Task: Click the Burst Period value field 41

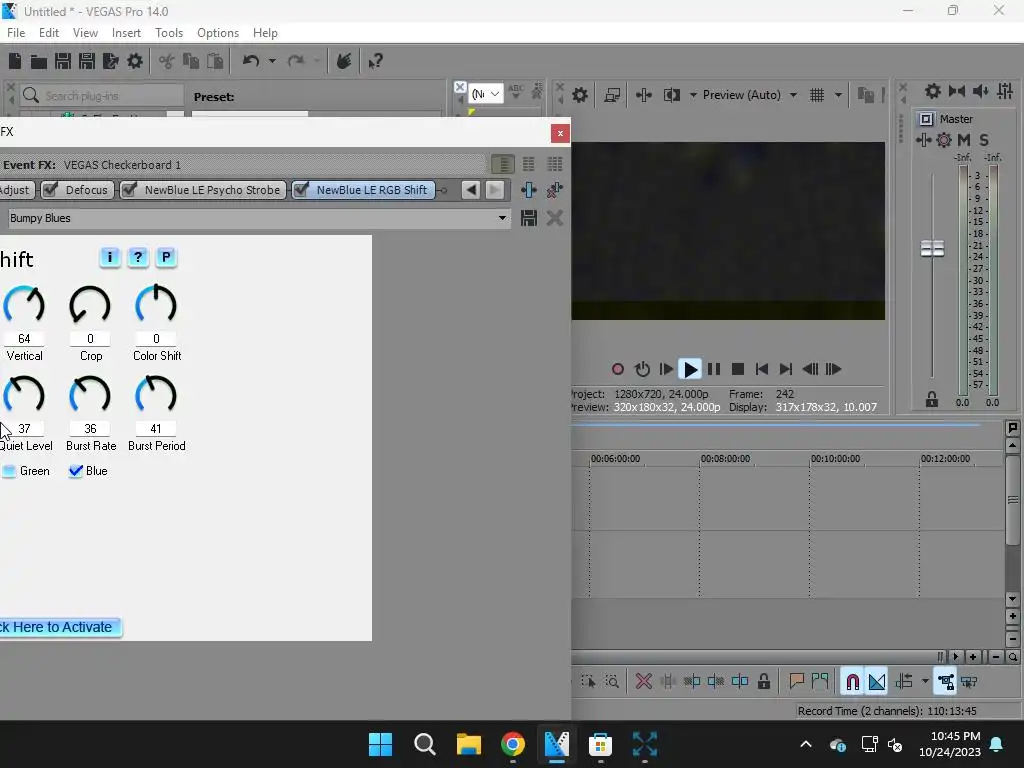Action: click(x=155, y=428)
